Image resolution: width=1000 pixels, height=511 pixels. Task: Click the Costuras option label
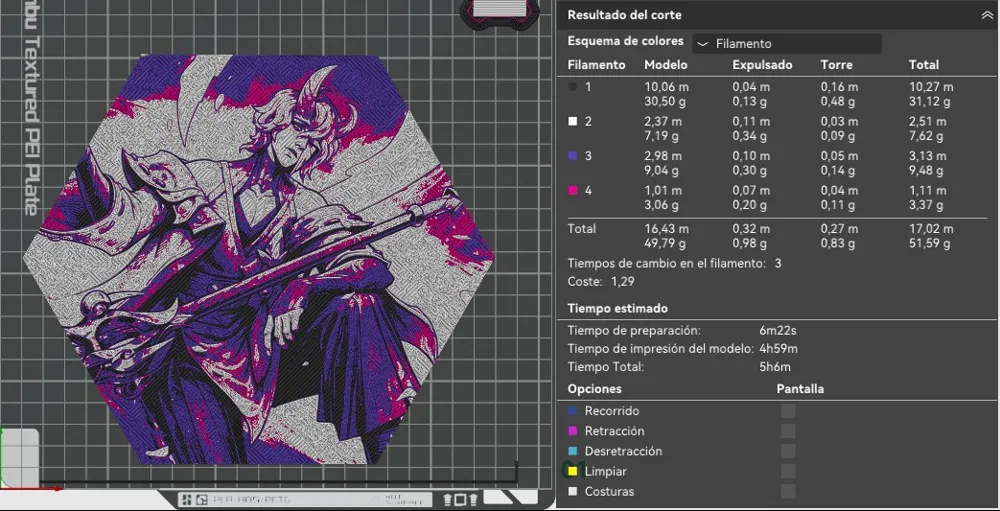pyautogui.click(x=610, y=492)
